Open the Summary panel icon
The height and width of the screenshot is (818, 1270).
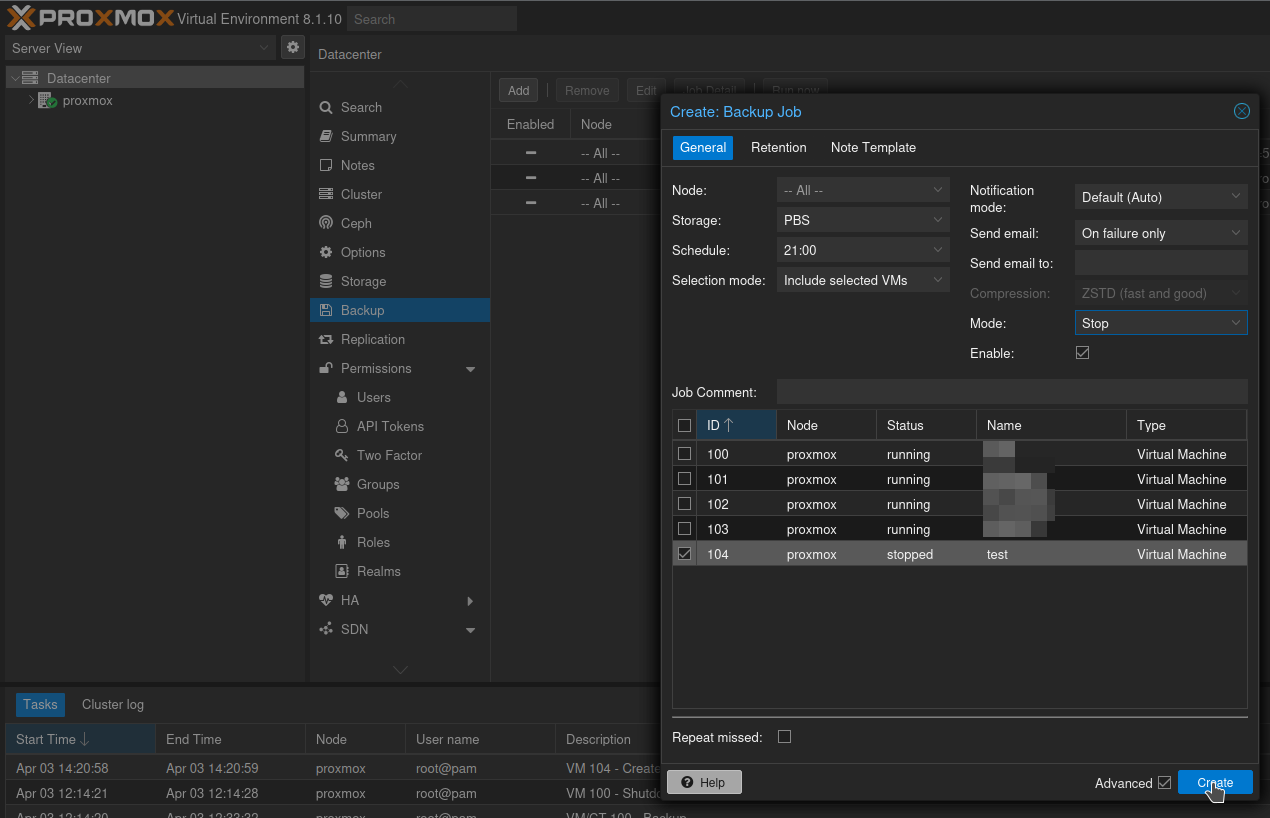tap(326, 136)
